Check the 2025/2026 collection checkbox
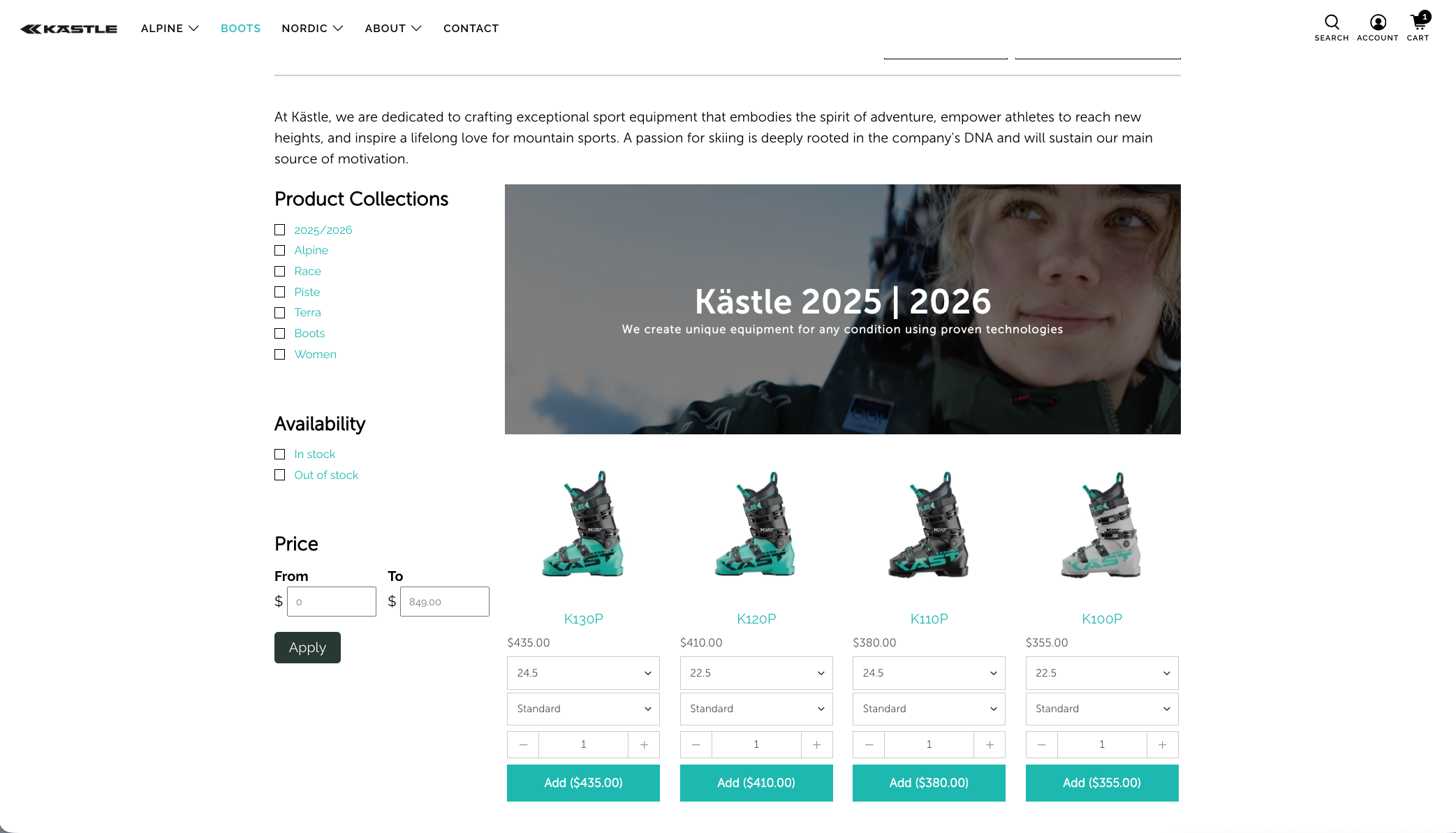This screenshot has height=833, width=1456. tap(280, 230)
